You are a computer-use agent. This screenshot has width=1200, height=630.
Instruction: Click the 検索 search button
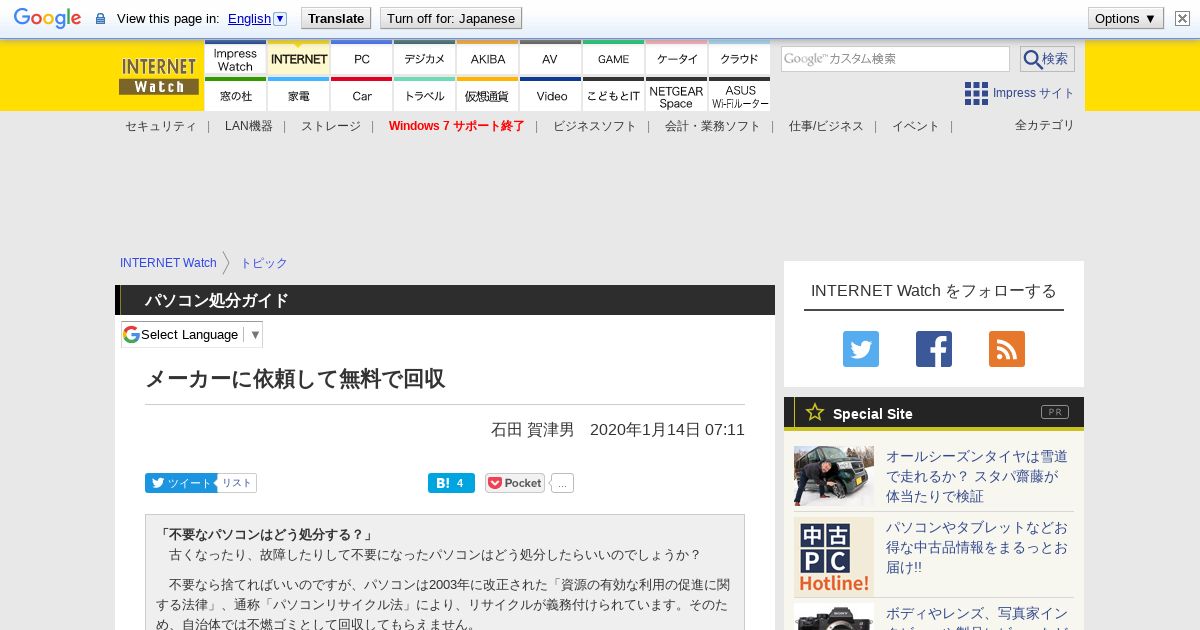pyautogui.click(x=1047, y=59)
